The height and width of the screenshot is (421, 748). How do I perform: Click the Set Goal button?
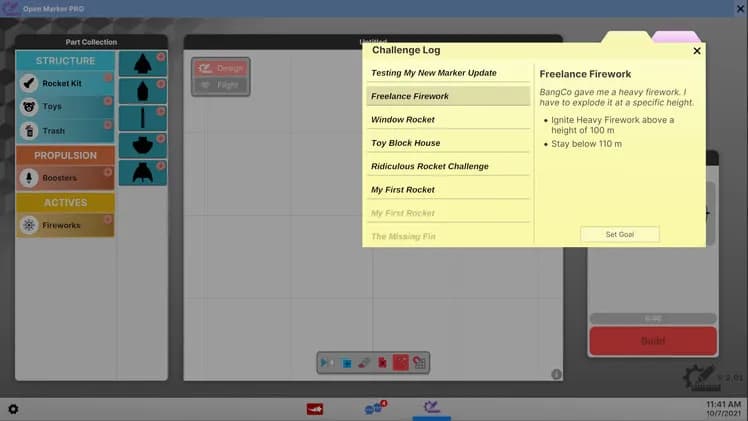click(619, 234)
